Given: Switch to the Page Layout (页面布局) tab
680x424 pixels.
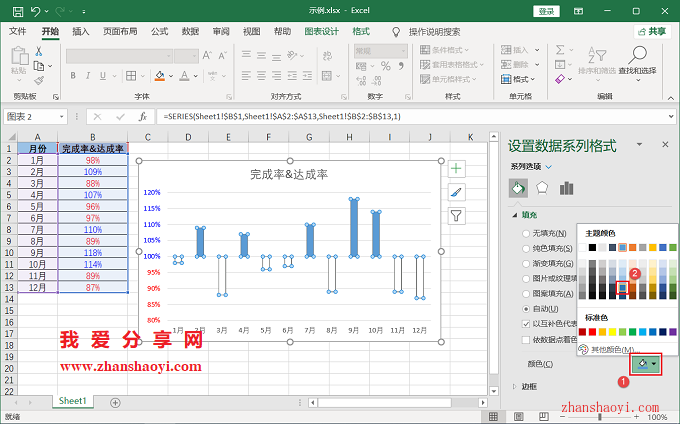Looking at the screenshot, I should tap(120, 32).
